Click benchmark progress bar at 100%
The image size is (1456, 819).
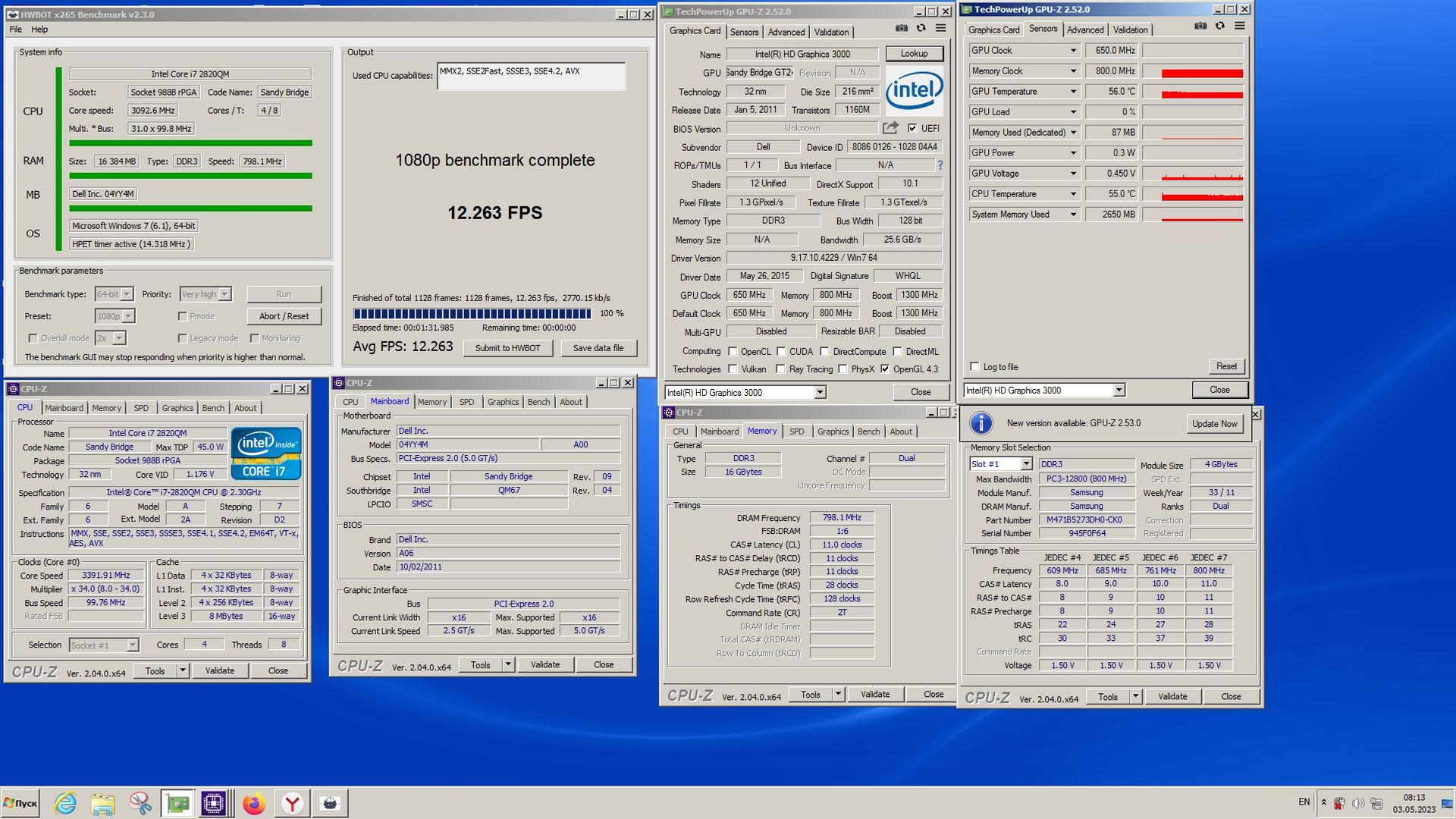pyautogui.click(x=472, y=313)
